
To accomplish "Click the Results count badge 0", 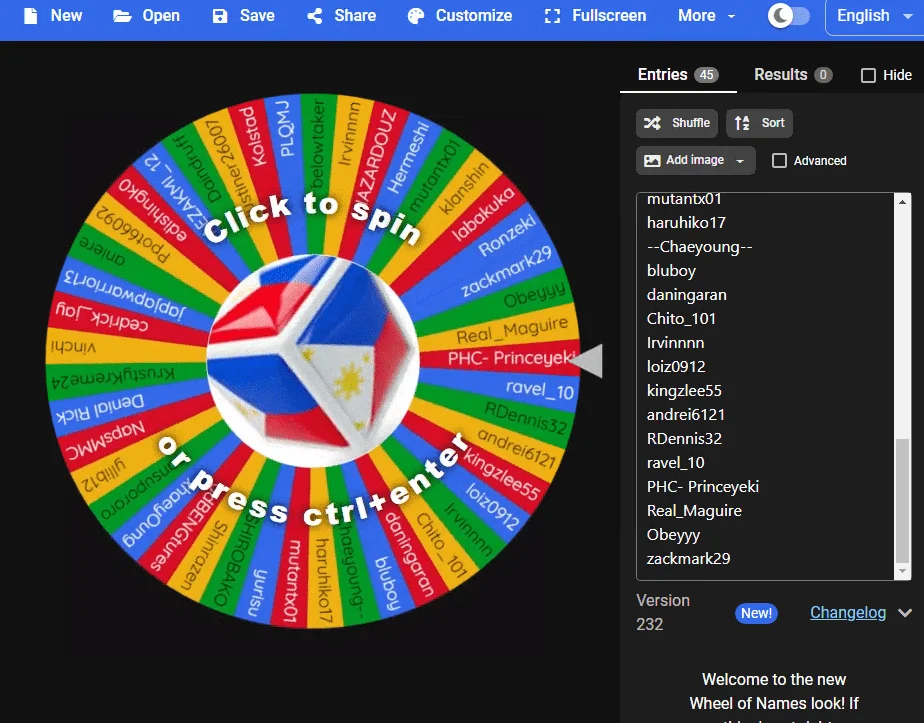I will (823, 75).
